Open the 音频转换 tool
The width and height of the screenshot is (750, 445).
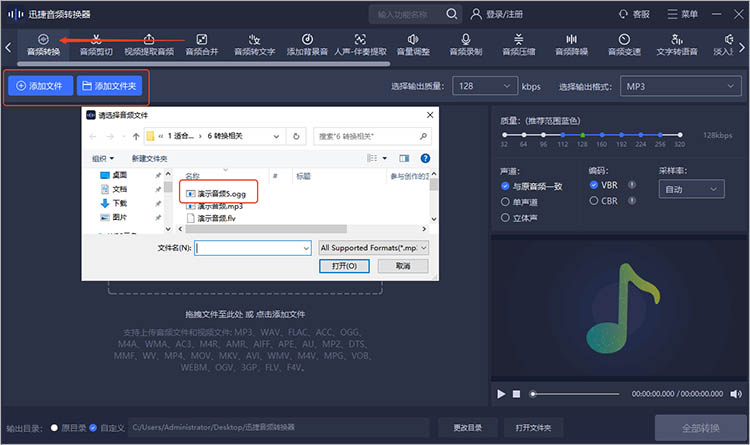pos(43,45)
